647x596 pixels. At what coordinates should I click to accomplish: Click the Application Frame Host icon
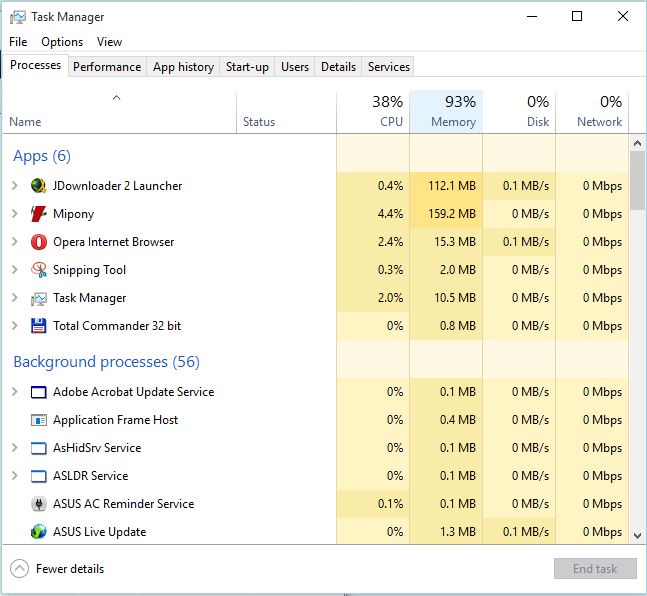[x=38, y=420]
